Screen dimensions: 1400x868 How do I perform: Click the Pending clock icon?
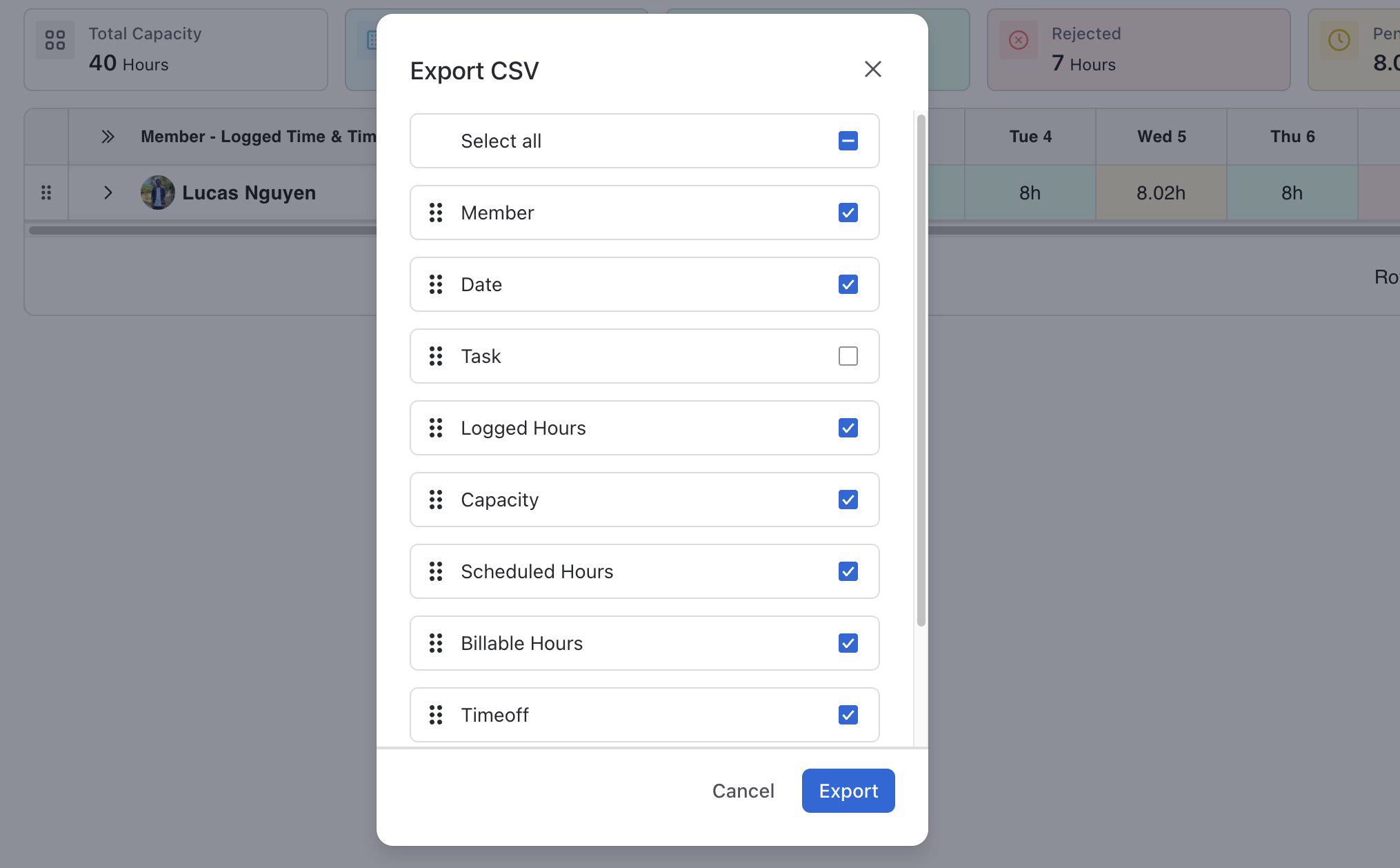[1339, 40]
